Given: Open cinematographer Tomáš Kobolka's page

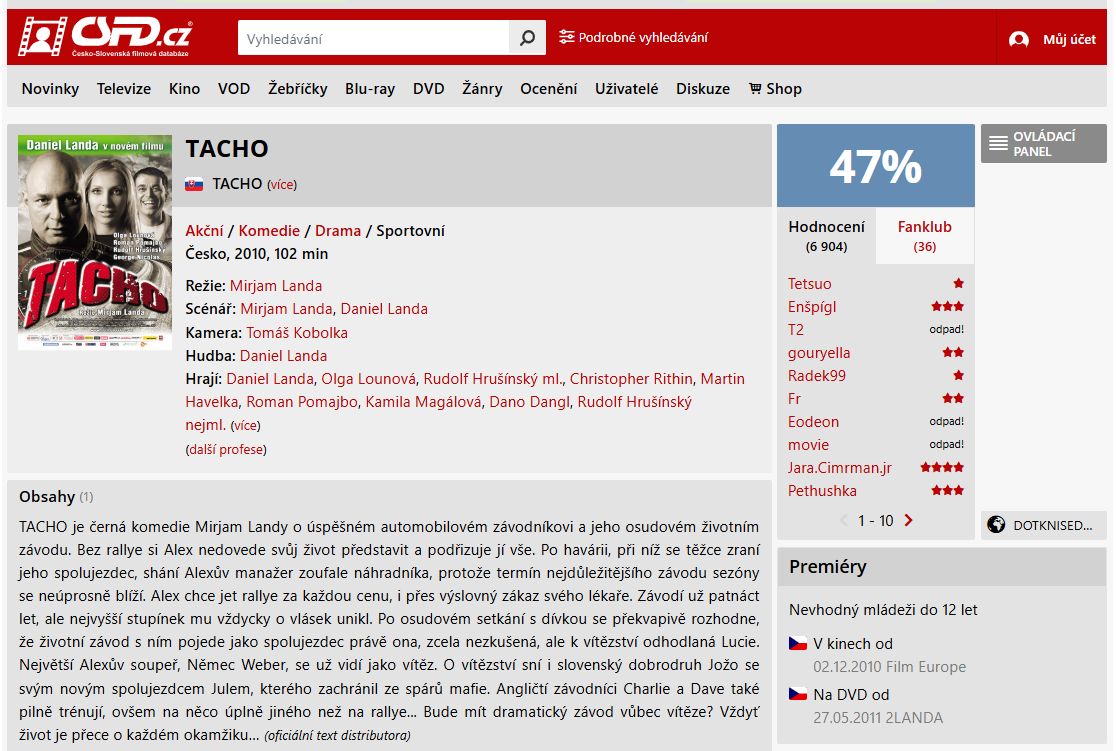Looking at the screenshot, I should coord(297,332).
